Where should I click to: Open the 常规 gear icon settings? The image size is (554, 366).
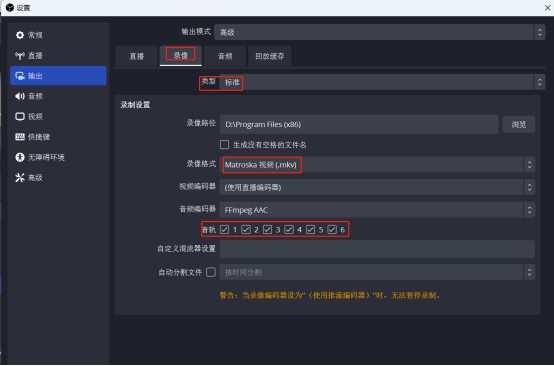pos(20,35)
